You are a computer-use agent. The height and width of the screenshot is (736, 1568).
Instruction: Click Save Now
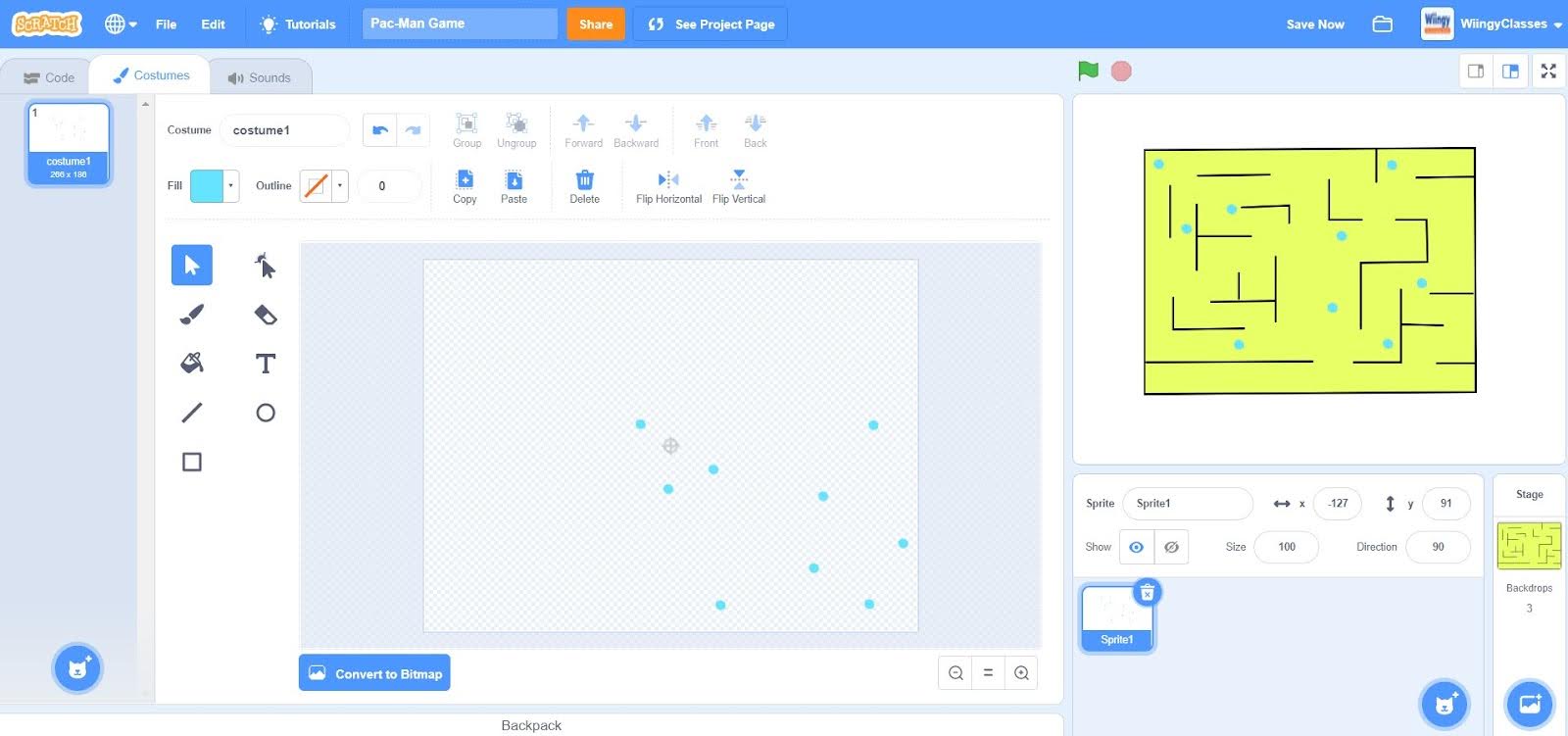[x=1315, y=24]
